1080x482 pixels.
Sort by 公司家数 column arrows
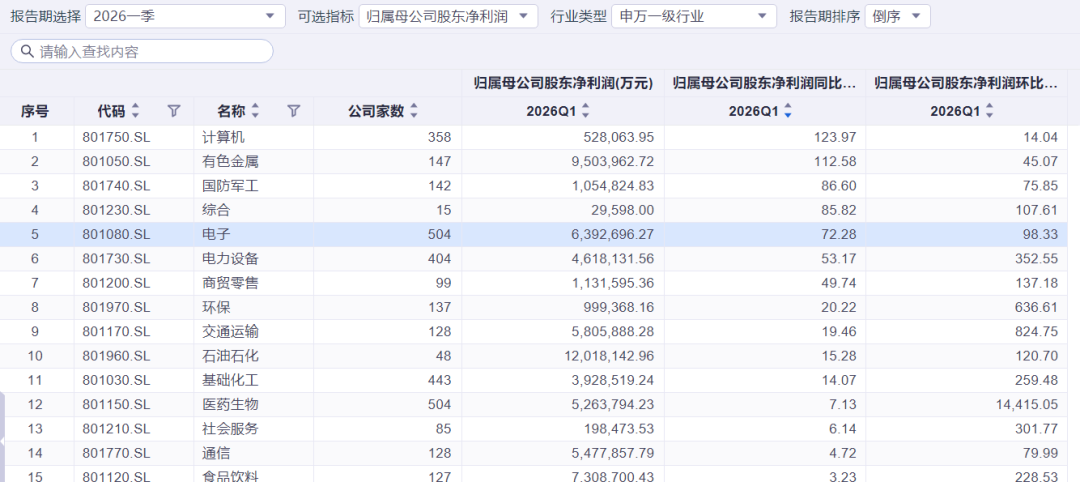414,111
